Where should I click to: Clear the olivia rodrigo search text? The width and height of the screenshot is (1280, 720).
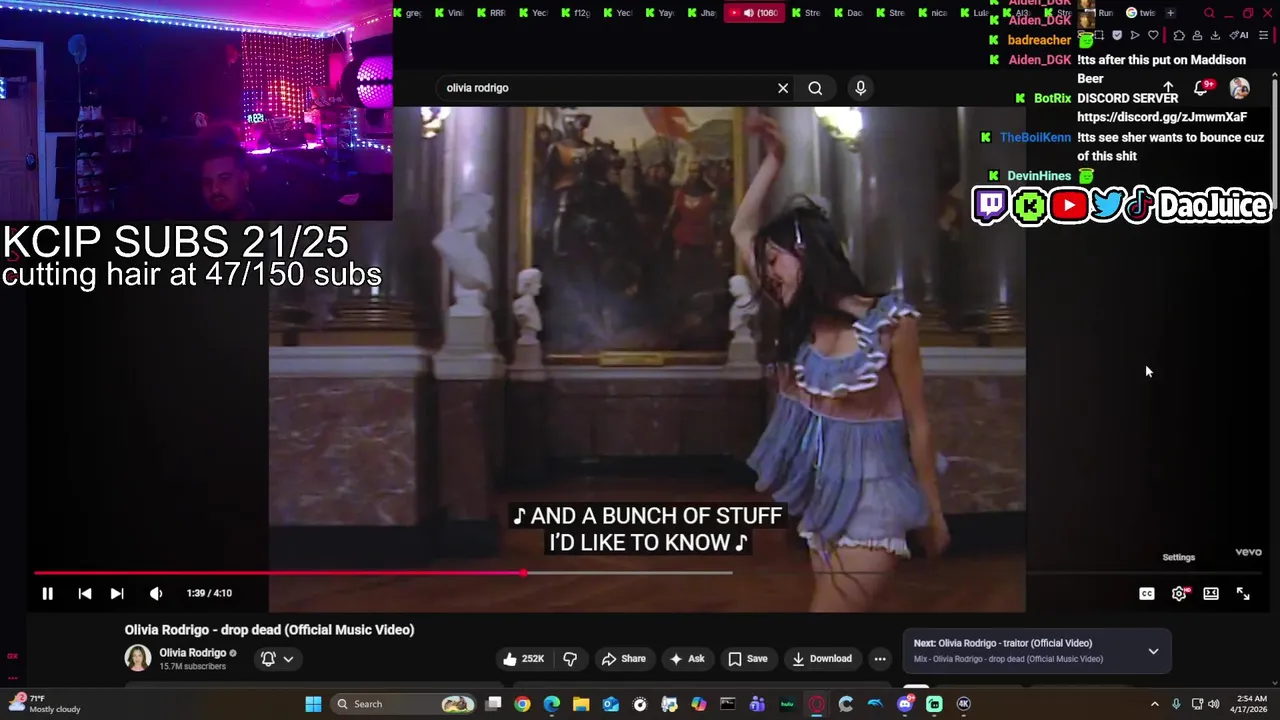tap(783, 88)
